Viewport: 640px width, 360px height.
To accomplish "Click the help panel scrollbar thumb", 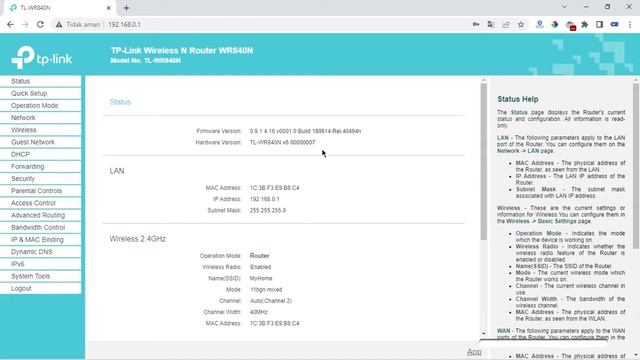I will (x=636, y=166).
